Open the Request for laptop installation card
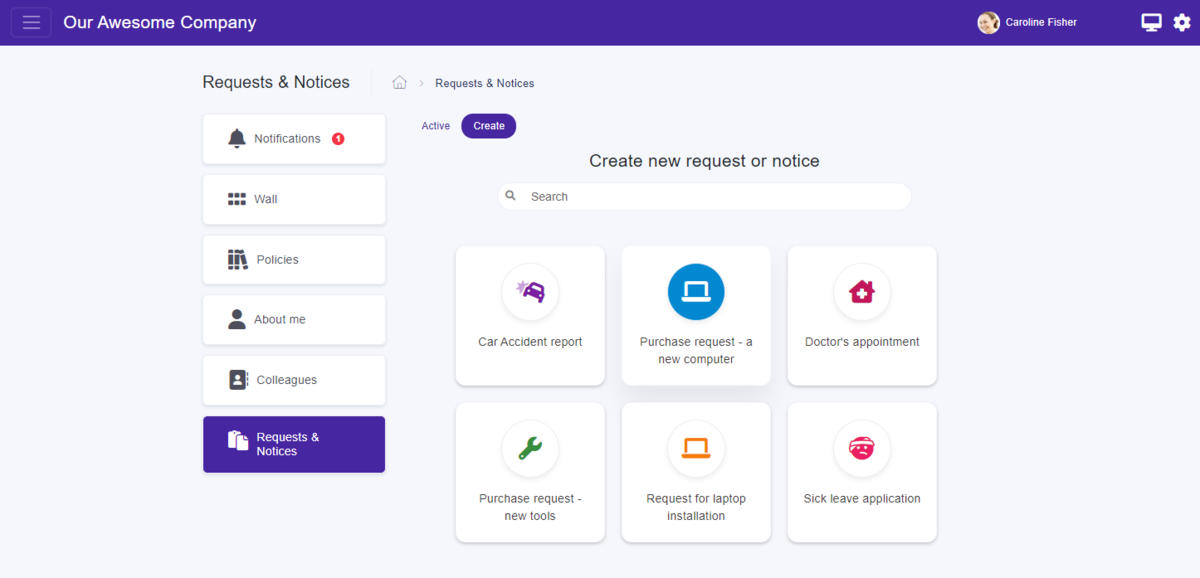The width and height of the screenshot is (1200, 578). point(696,473)
